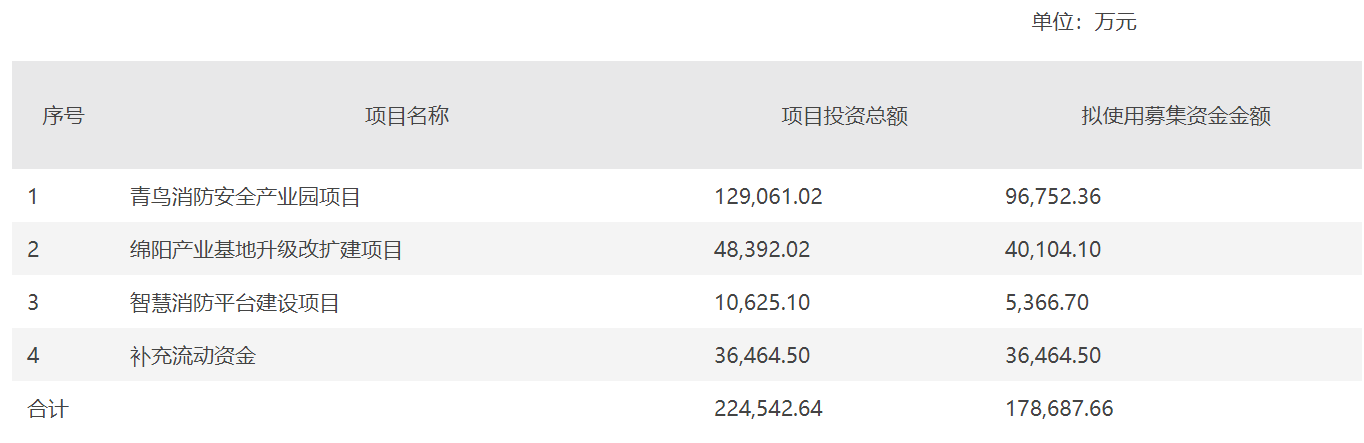Image resolution: width=1364 pixels, height=443 pixels.
Task: Click row number 1 in 序号 column
Action: click(33, 197)
